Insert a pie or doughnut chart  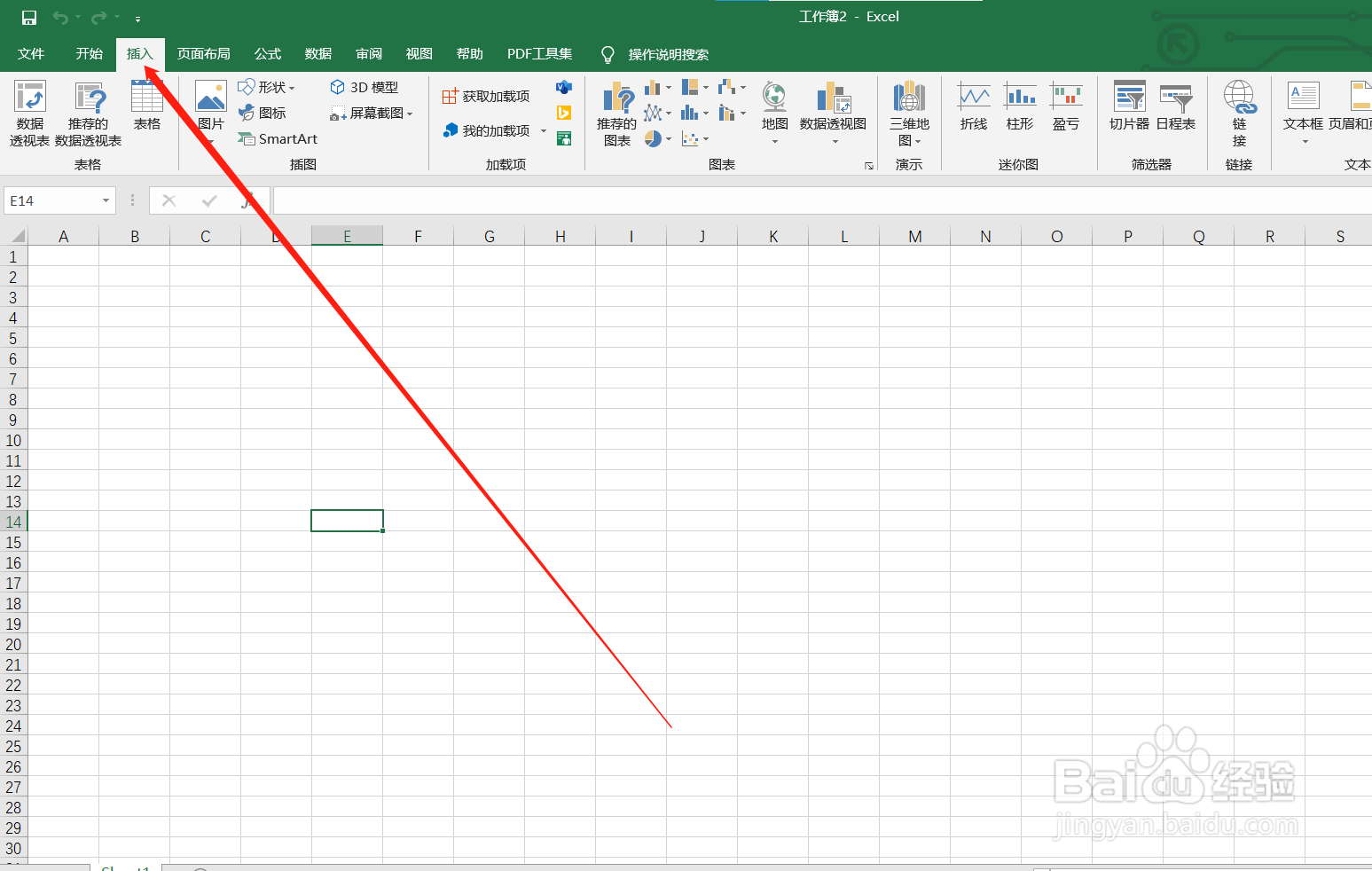pyautogui.click(x=653, y=138)
